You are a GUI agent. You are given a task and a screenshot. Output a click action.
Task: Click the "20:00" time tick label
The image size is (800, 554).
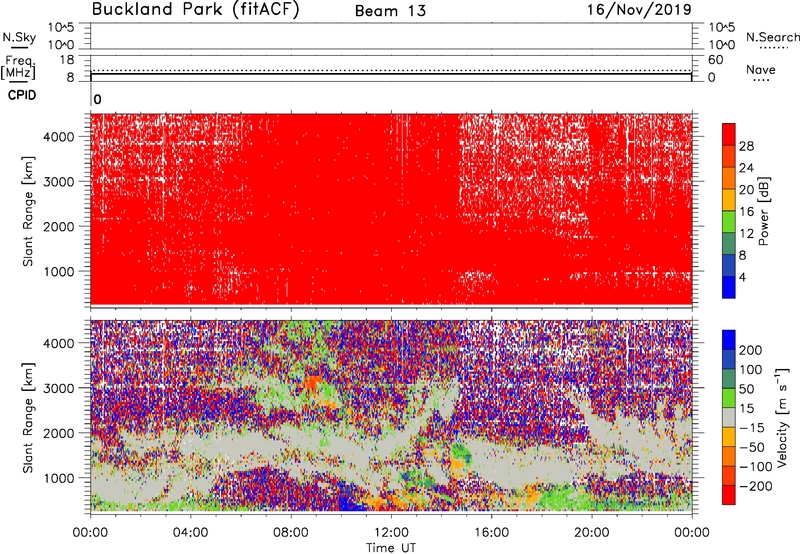(x=592, y=533)
